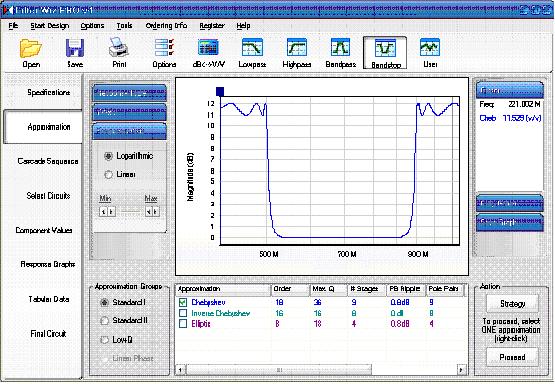Click the table's horizontal scrollbar right arrow
Screen dimensions: 555x384
tap(462, 370)
